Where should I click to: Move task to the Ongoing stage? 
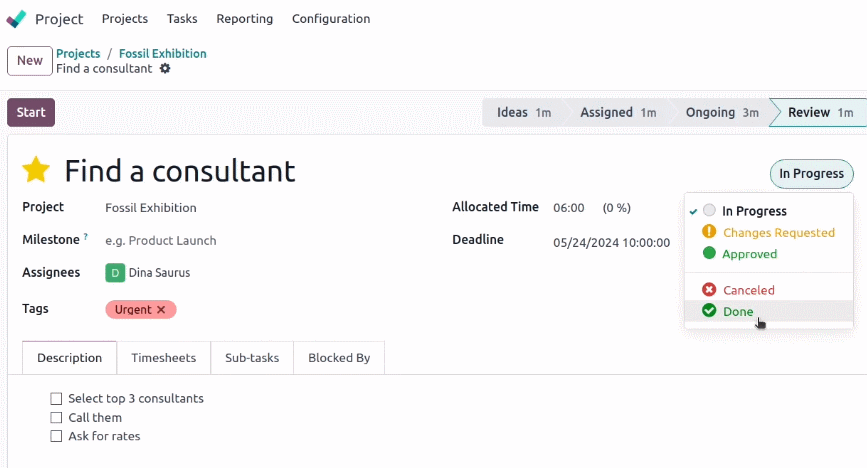click(721, 112)
